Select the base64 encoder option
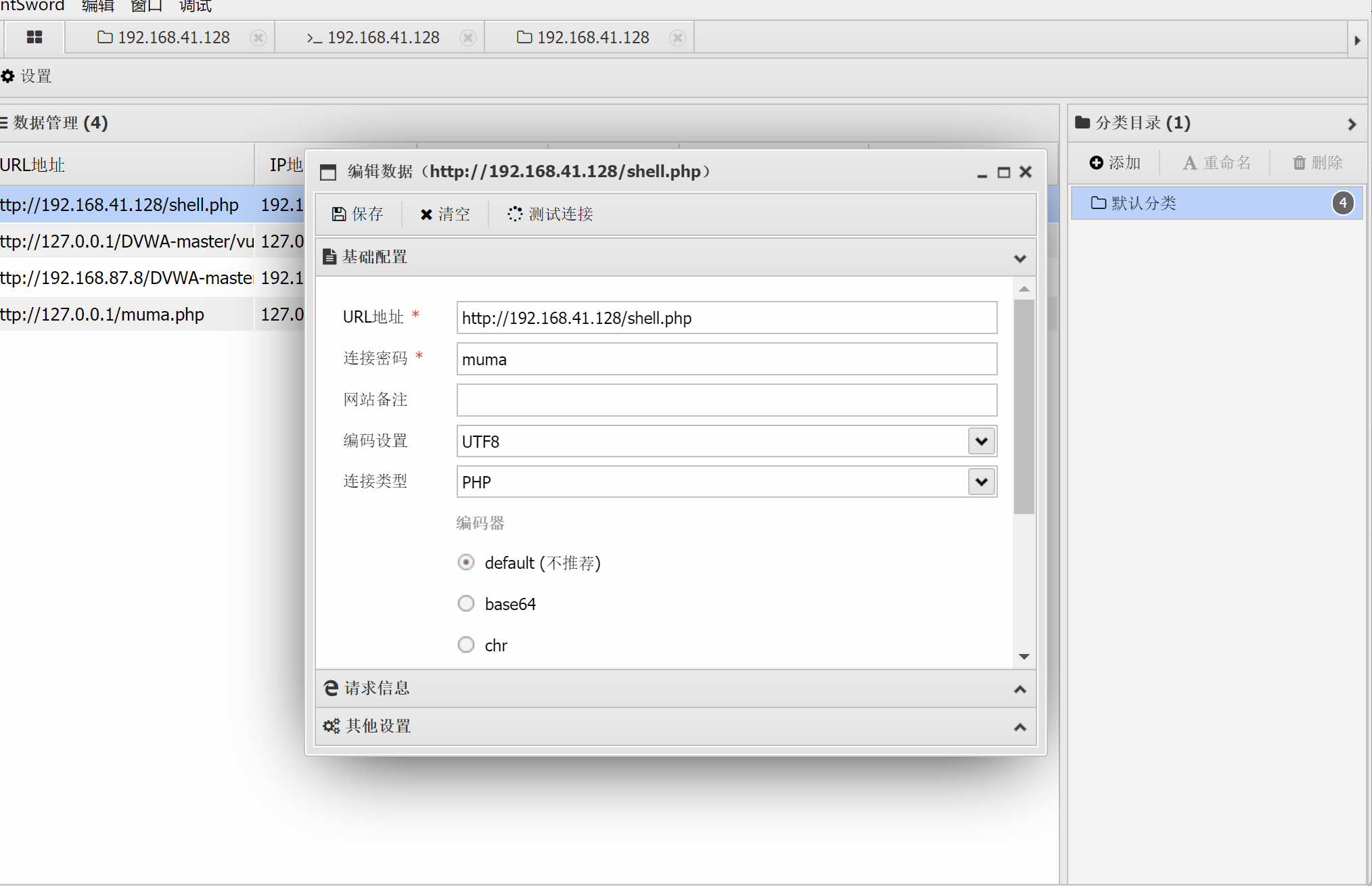Screen dimensions: 1372x886 [x=466, y=603]
